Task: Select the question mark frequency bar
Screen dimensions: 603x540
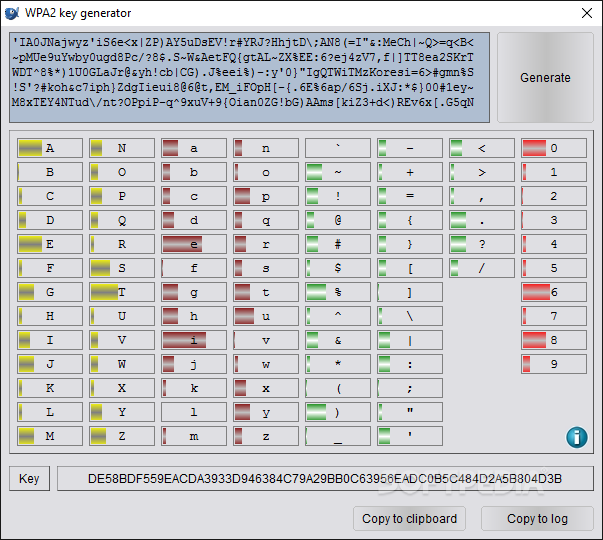Action: point(482,244)
